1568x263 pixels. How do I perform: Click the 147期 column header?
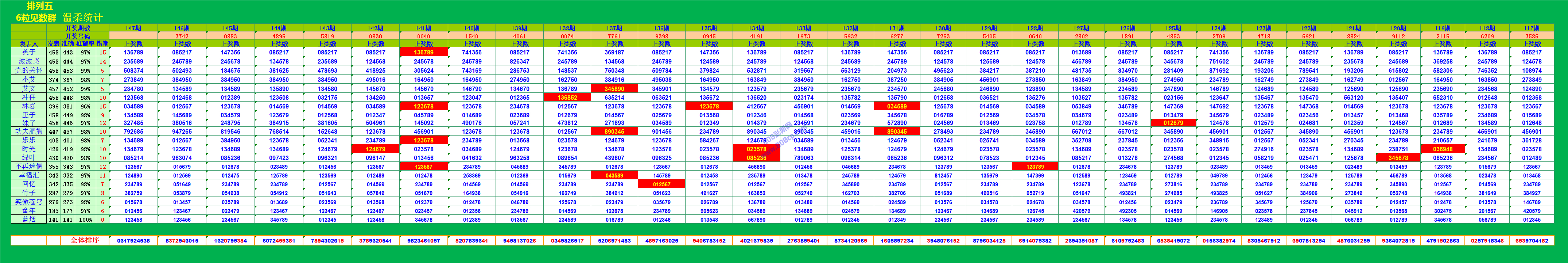pyautogui.click(x=133, y=28)
